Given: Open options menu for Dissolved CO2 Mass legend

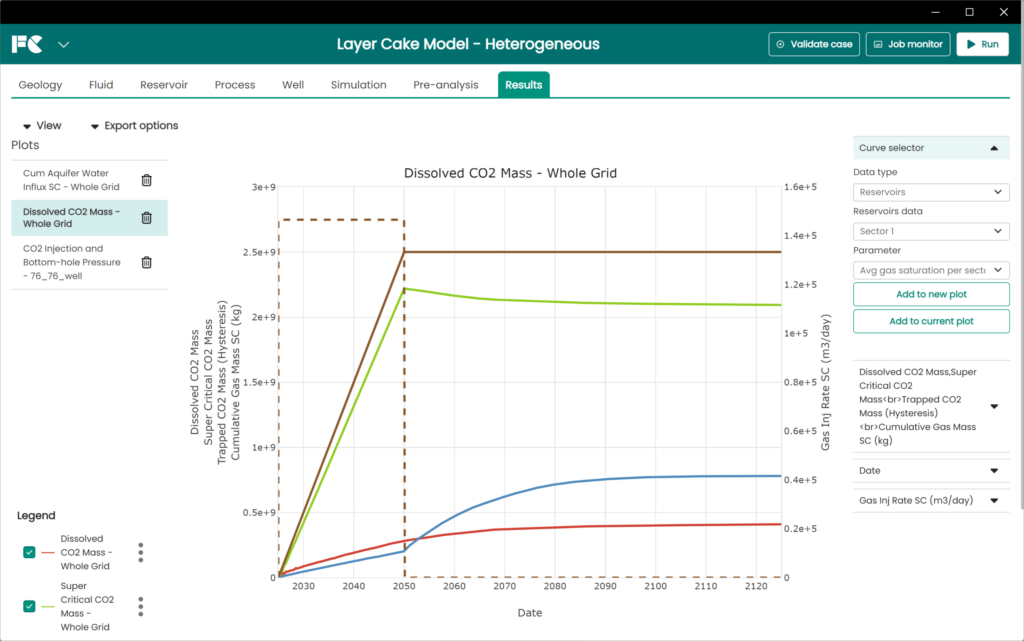Looking at the screenshot, I should click(x=141, y=553).
